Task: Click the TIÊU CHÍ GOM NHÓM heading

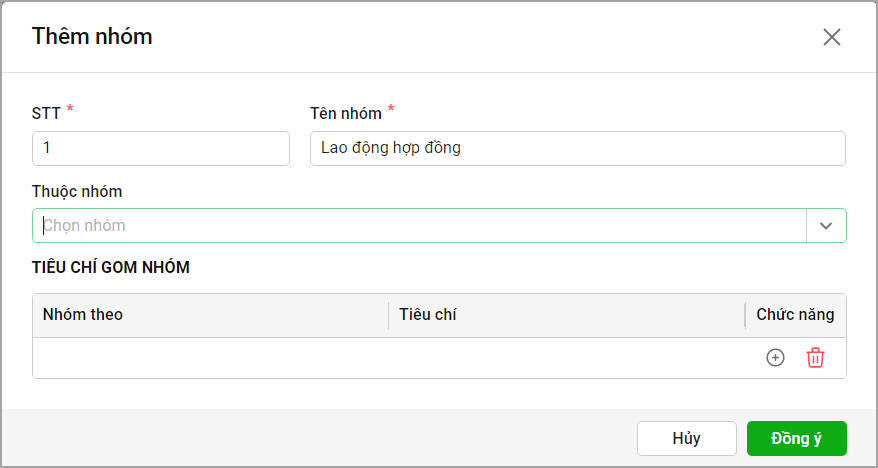Action: (111, 267)
